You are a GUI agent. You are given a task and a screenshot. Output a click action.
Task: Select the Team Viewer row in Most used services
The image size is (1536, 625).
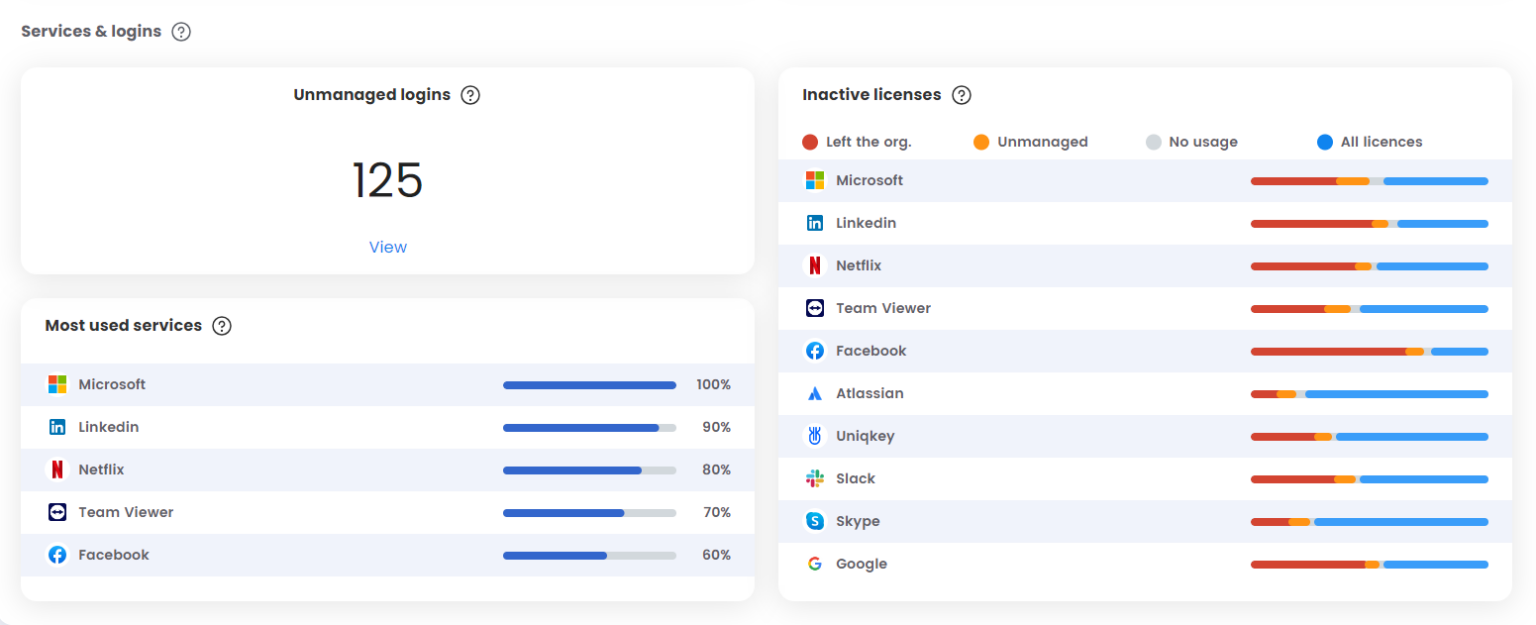click(126, 512)
